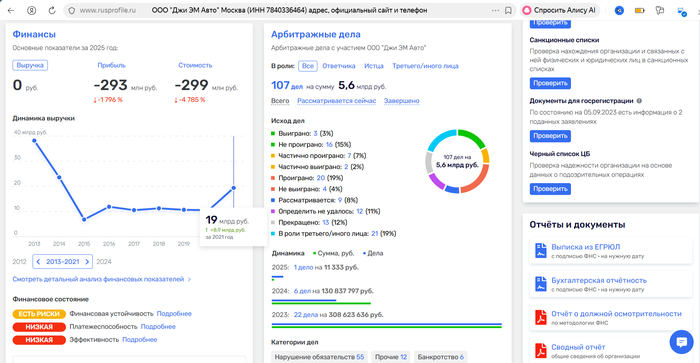Switch to the Прибыль indicator
Image resolution: width=700 pixels, height=363 pixels.
(x=112, y=65)
